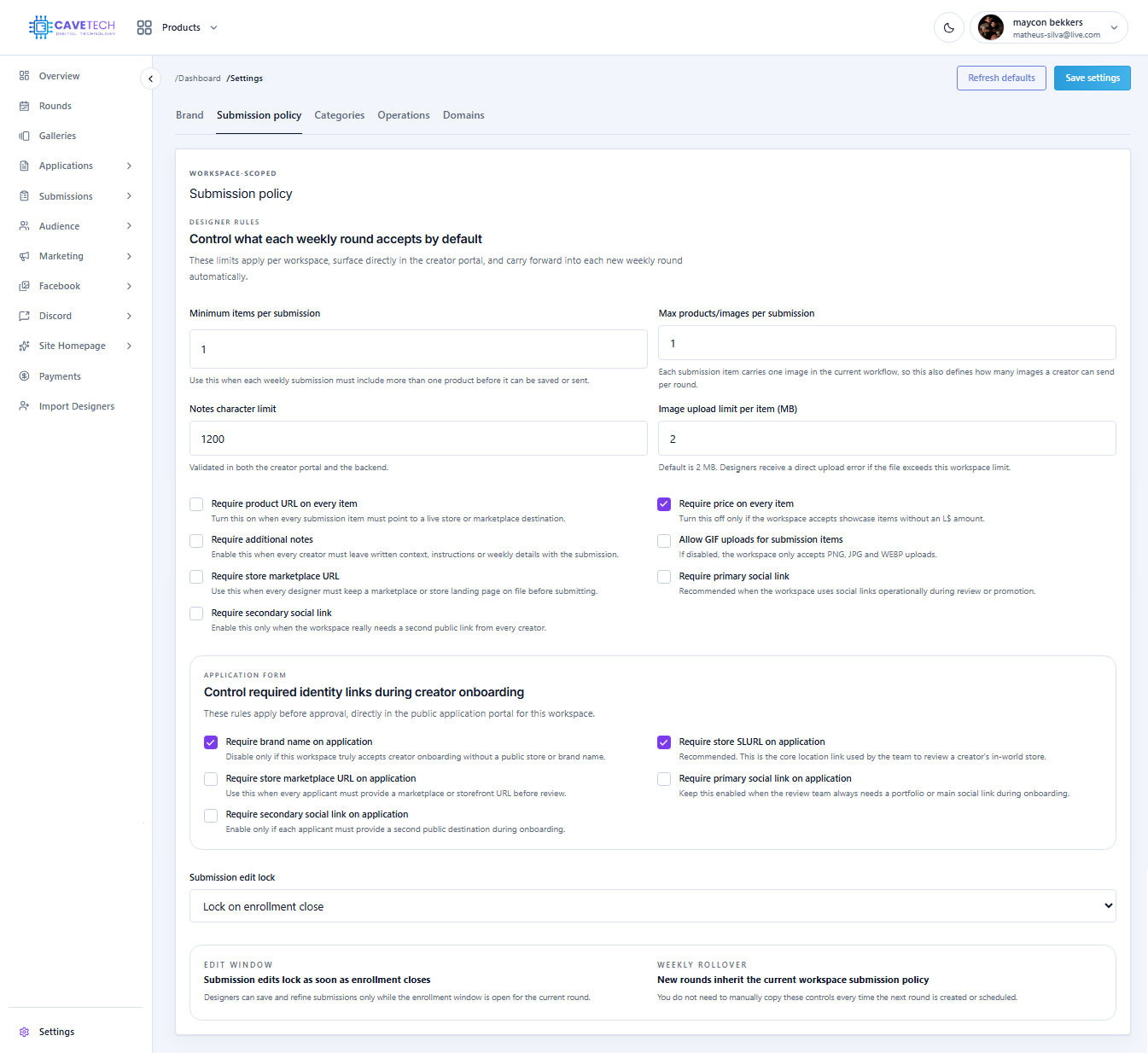
Task: Click the Applications clipboard icon
Action: [24, 166]
